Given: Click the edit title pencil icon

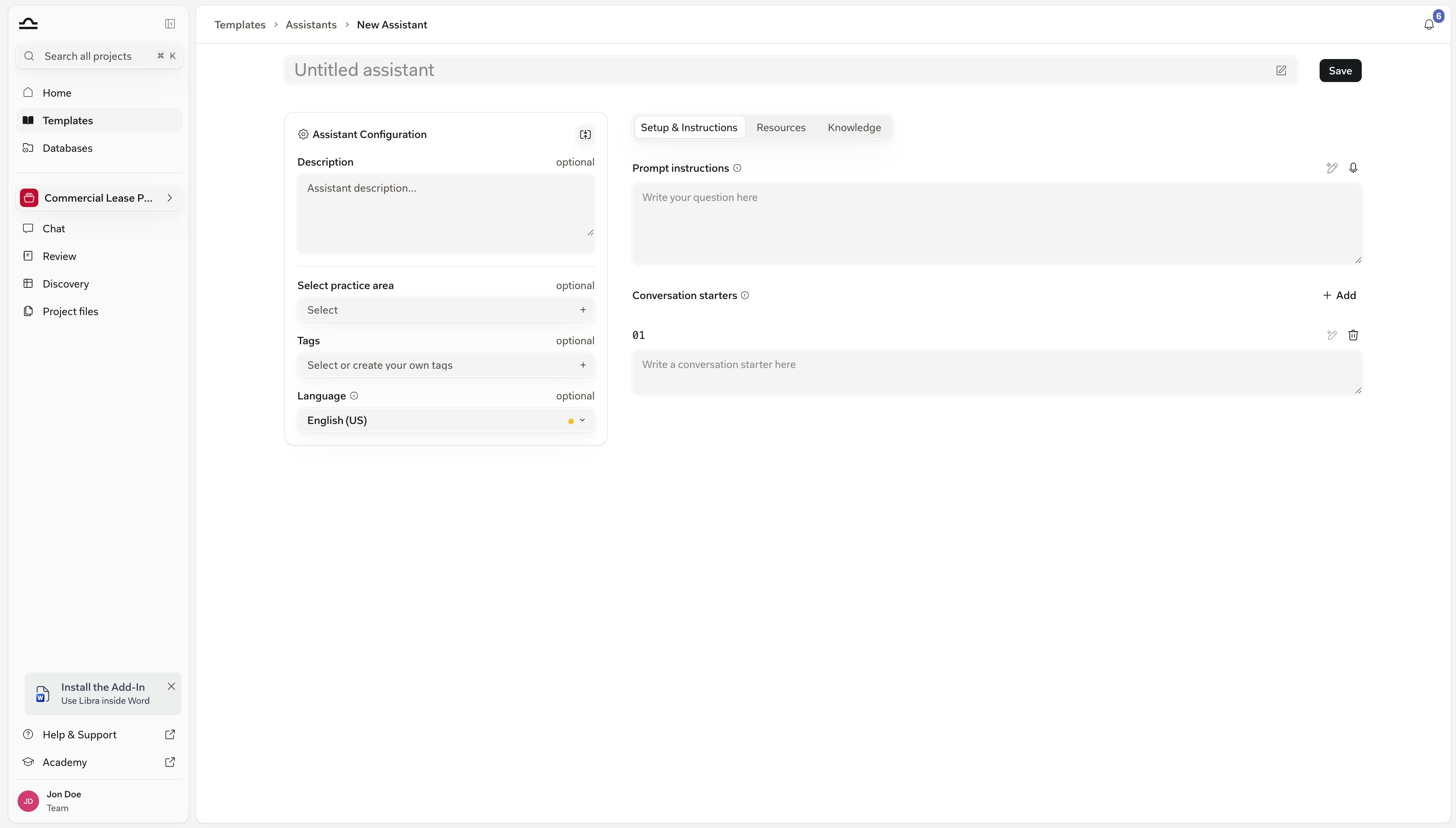Looking at the screenshot, I should (1281, 71).
